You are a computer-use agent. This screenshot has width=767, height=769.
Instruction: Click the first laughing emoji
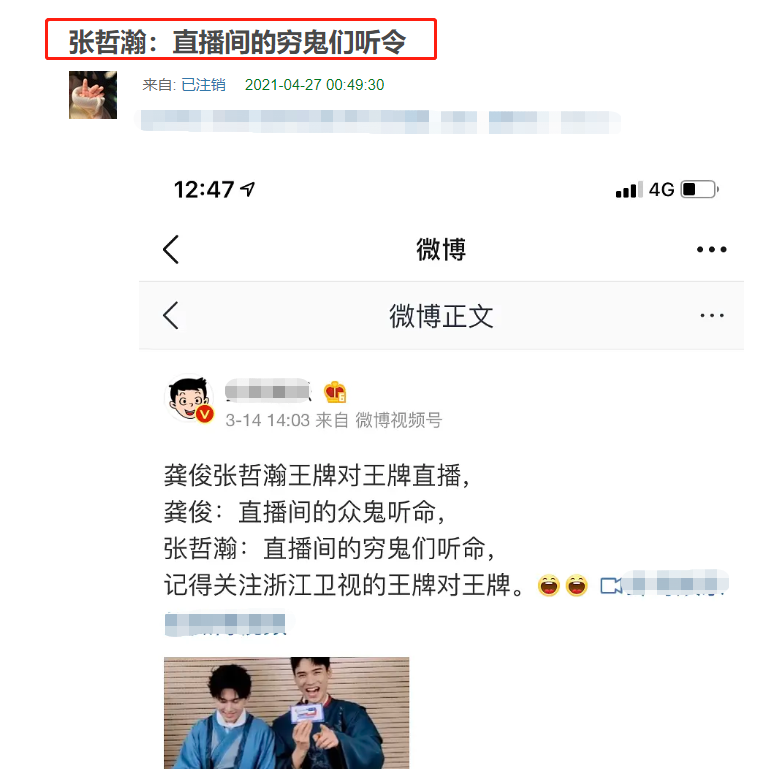pos(549,586)
